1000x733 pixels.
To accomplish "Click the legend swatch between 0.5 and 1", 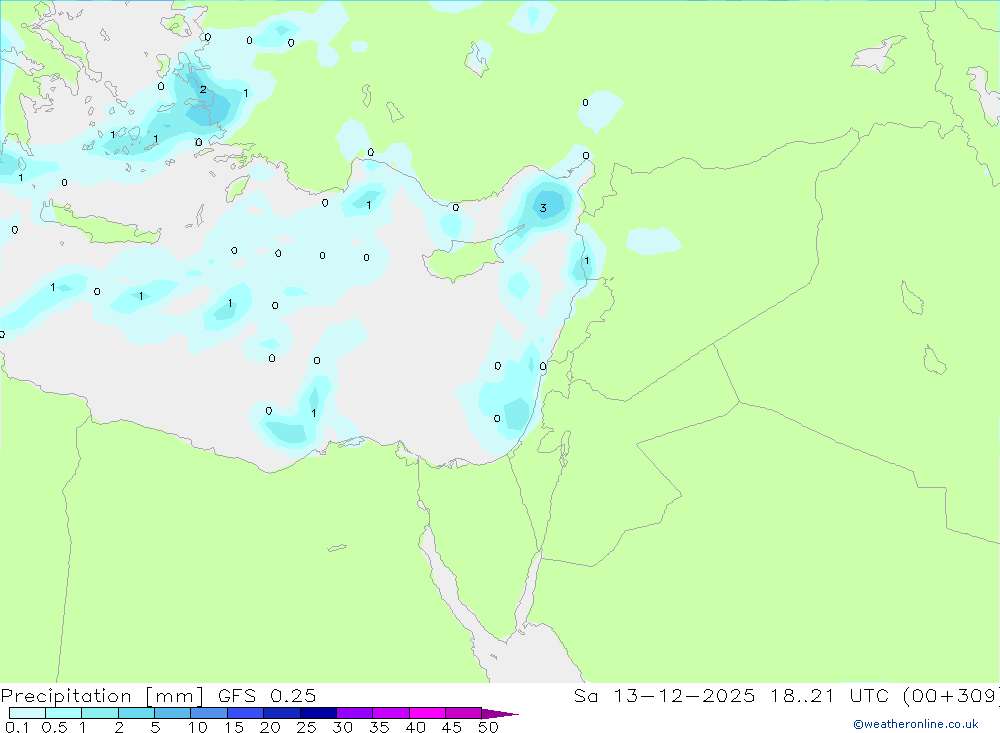I will 64,713.
